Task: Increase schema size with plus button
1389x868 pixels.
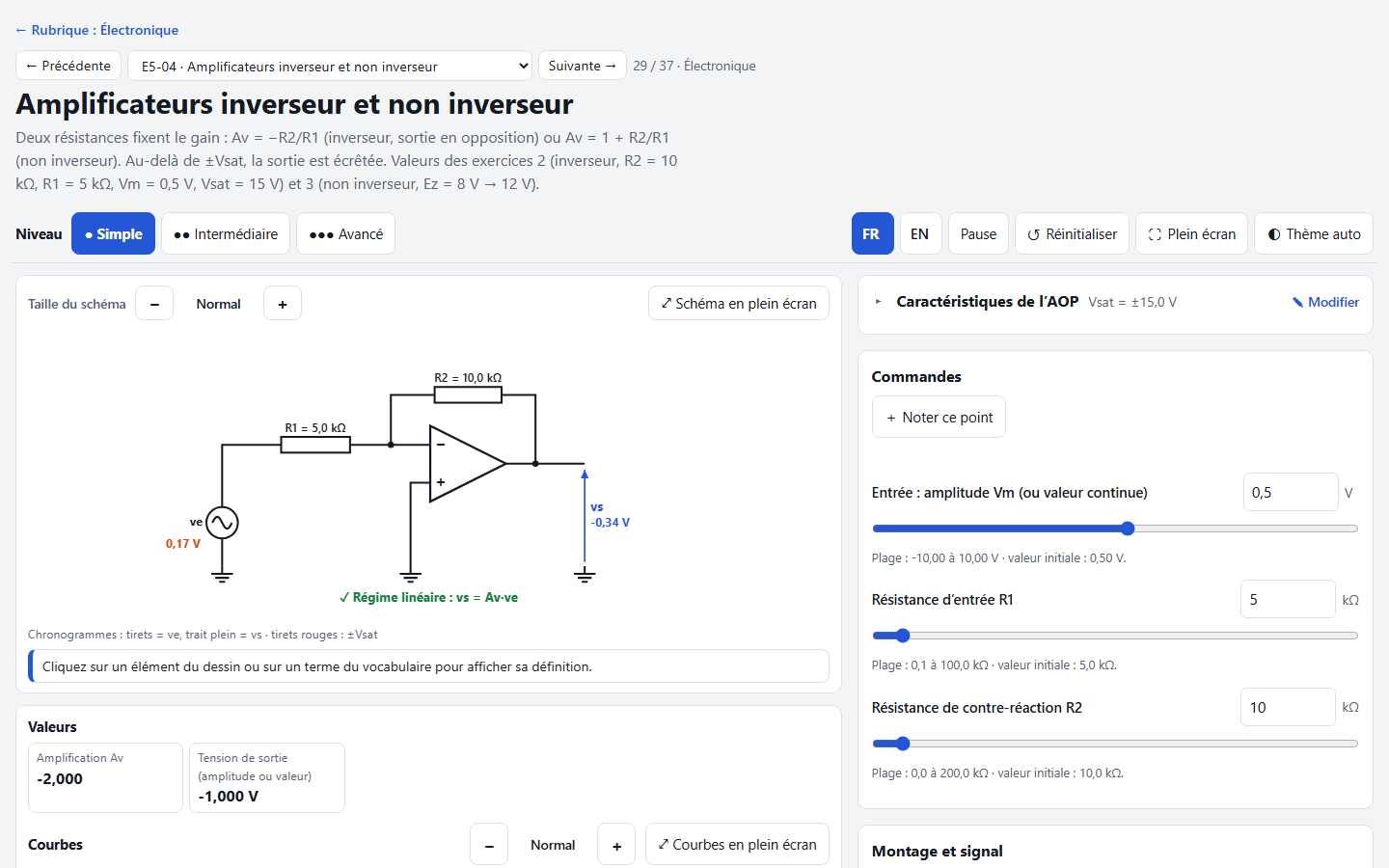Action: coord(283,303)
